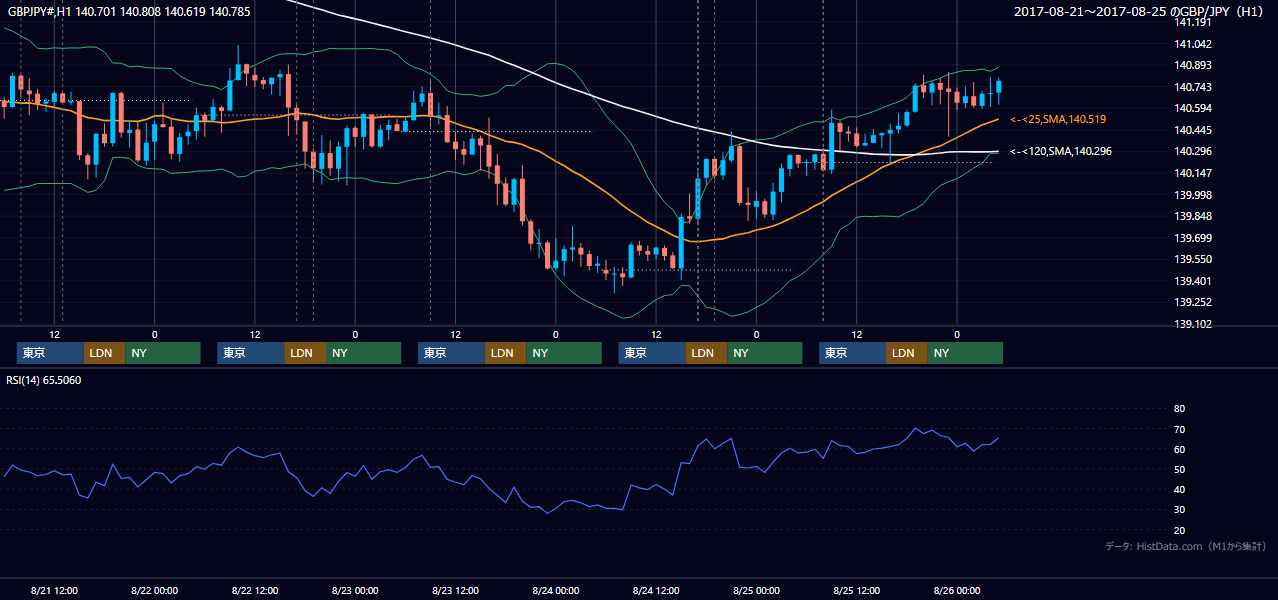This screenshot has width=1278, height=600.
Task: Select the 25 SMA 140.519 label
Action: [1058, 119]
